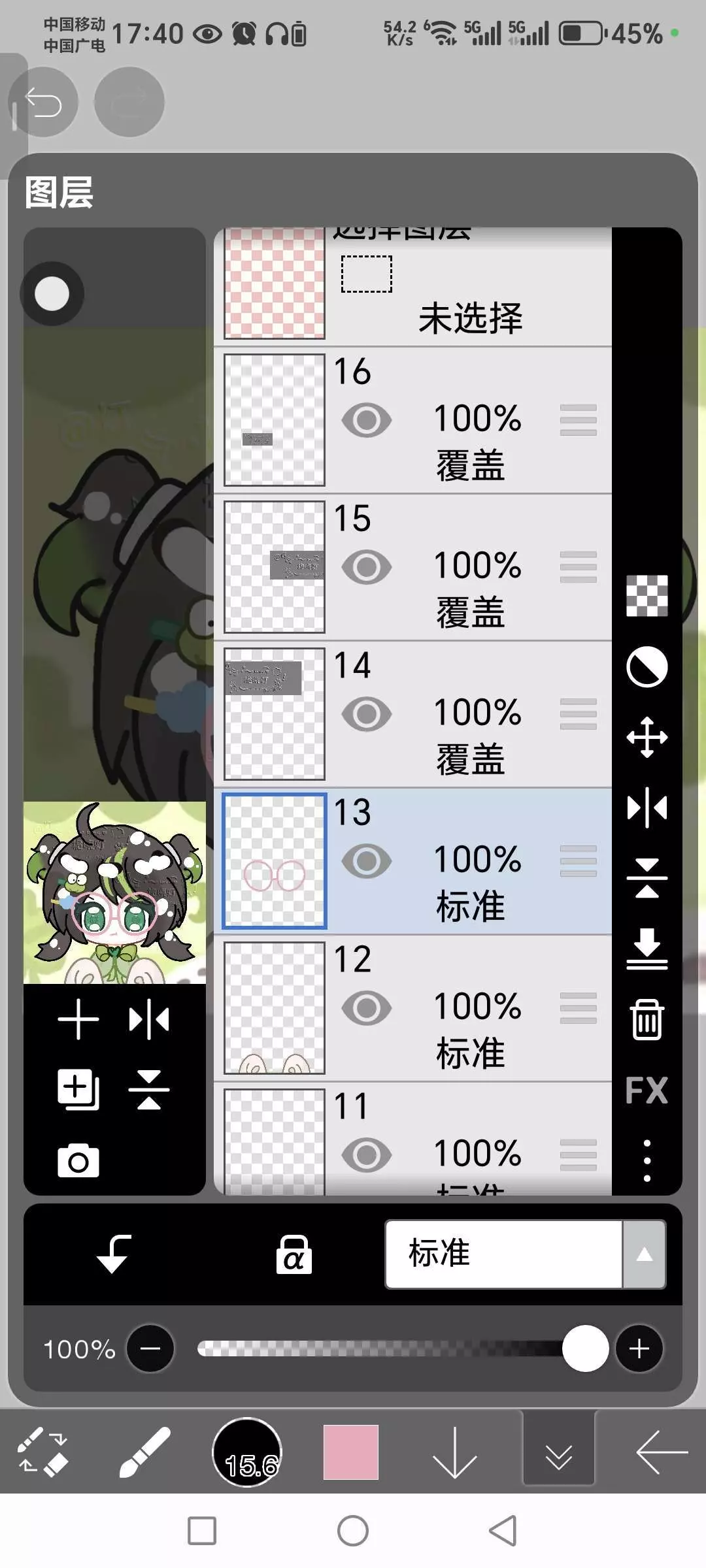Open the pink color swatch

[x=351, y=1453]
